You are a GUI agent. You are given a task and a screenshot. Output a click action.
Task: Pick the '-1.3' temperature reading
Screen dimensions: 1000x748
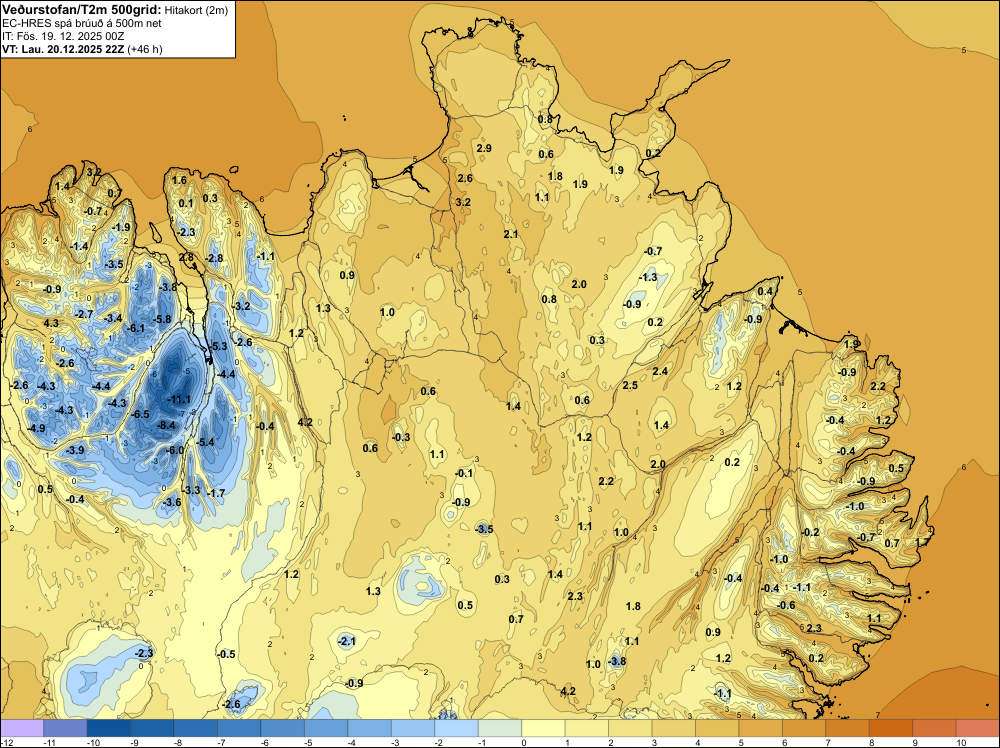(x=648, y=277)
